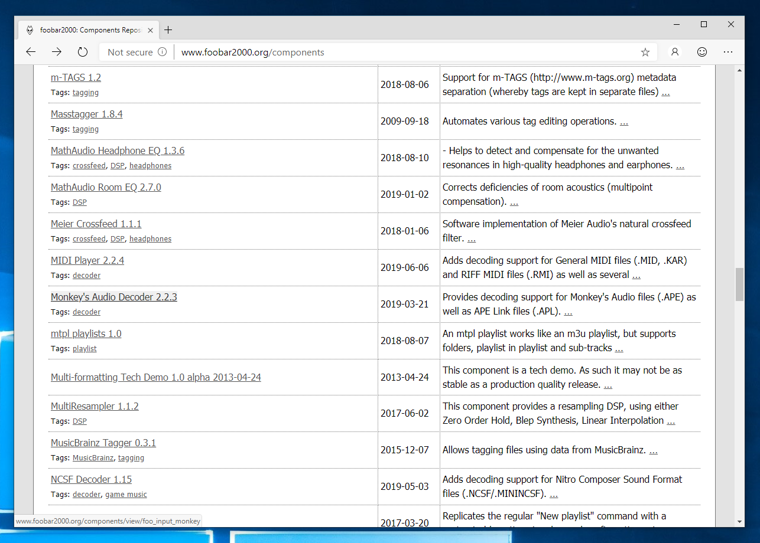Open the m-TAGS 1.2 component page
The width and height of the screenshot is (760, 543).
[x=76, y=78]
